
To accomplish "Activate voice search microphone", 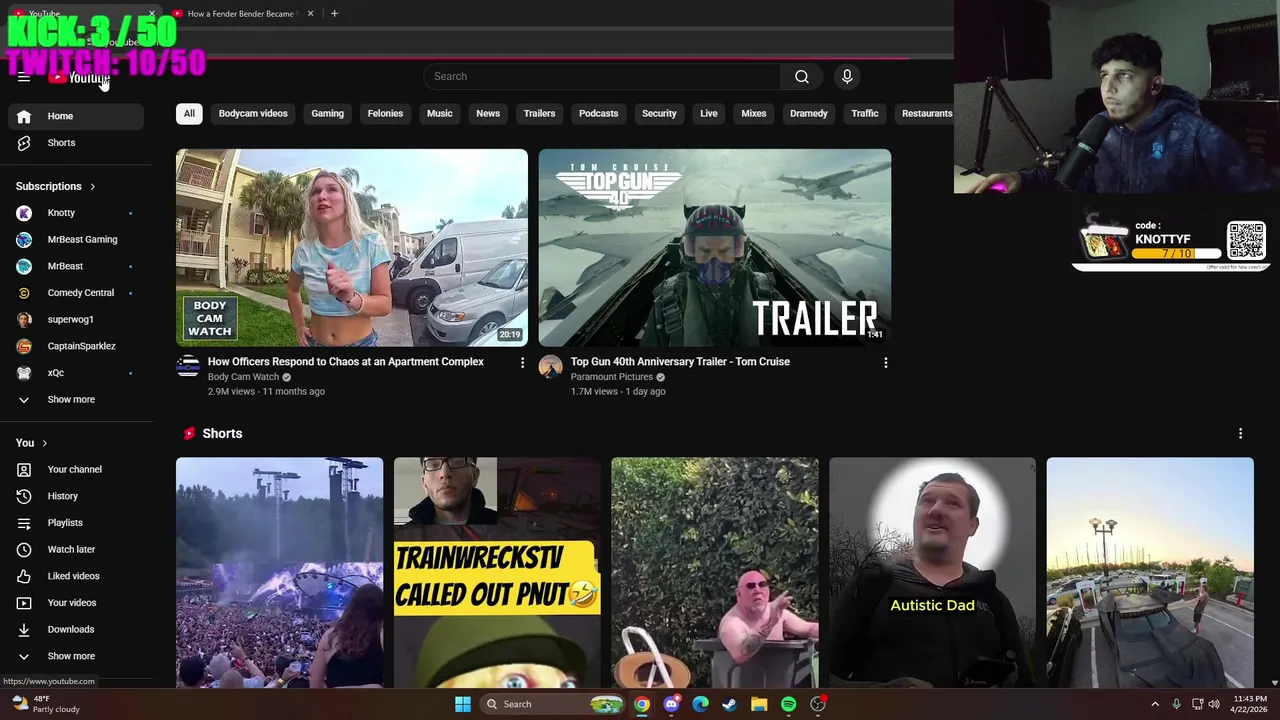I will [847, 77].
